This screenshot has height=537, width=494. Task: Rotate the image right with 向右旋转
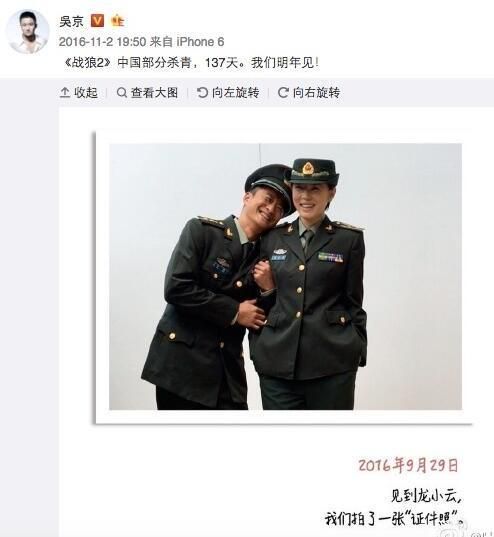pyautogui.click(x=309, y=92)
